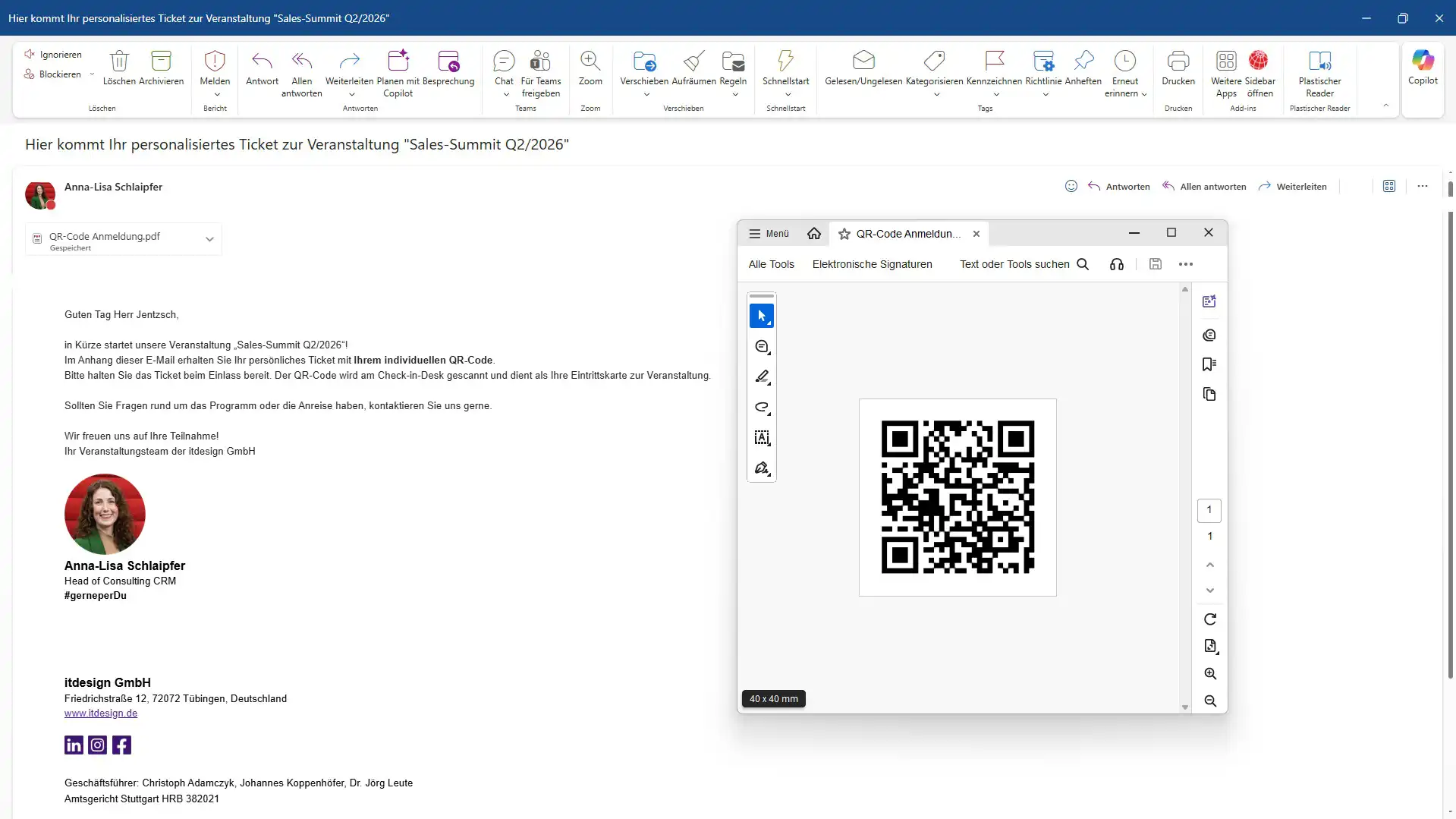Open the Kennzeichnen flag dropdown
Viewport: 1456px width, 819px height.
tap(996, 95)
